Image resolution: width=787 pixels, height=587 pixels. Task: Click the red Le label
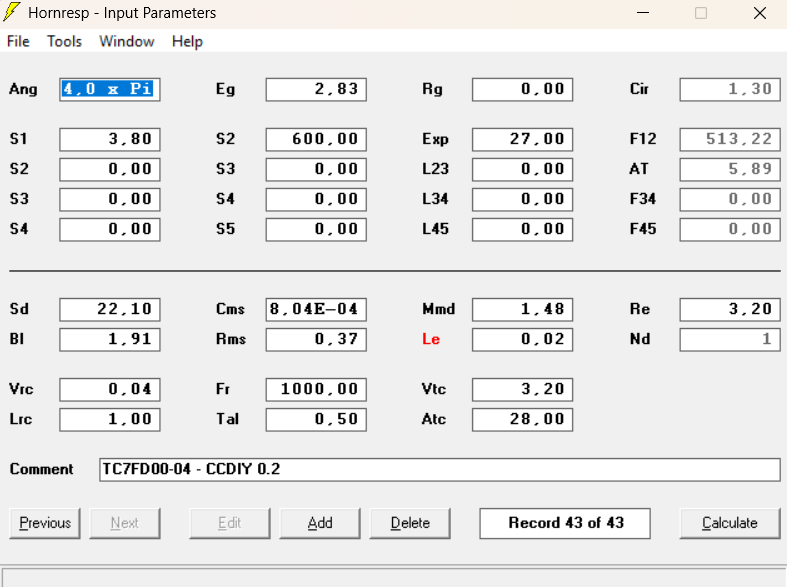tap(431, 339)
